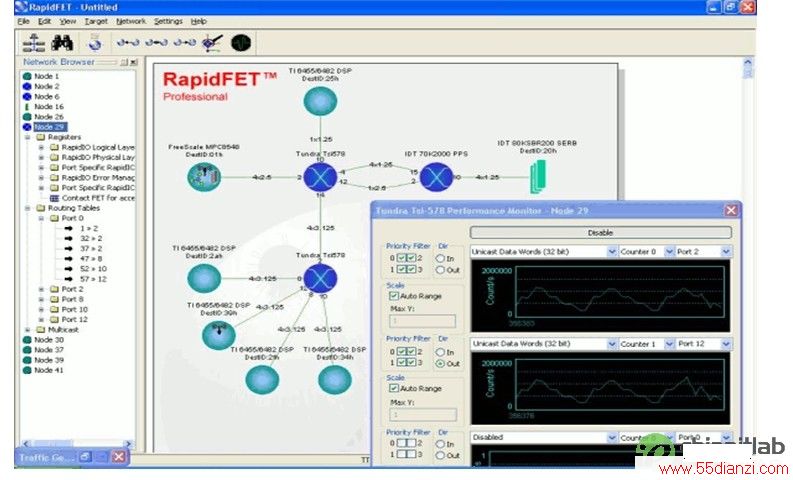
Task: Click the up arrow of the vertical scrollbar
Action: (x=748, y=62)
